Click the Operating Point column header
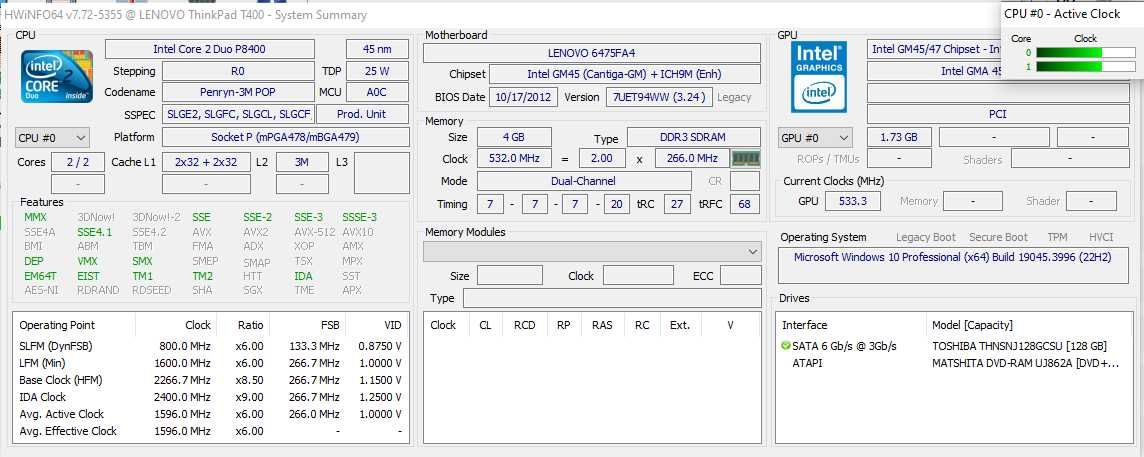 click(x=74, y=325)
